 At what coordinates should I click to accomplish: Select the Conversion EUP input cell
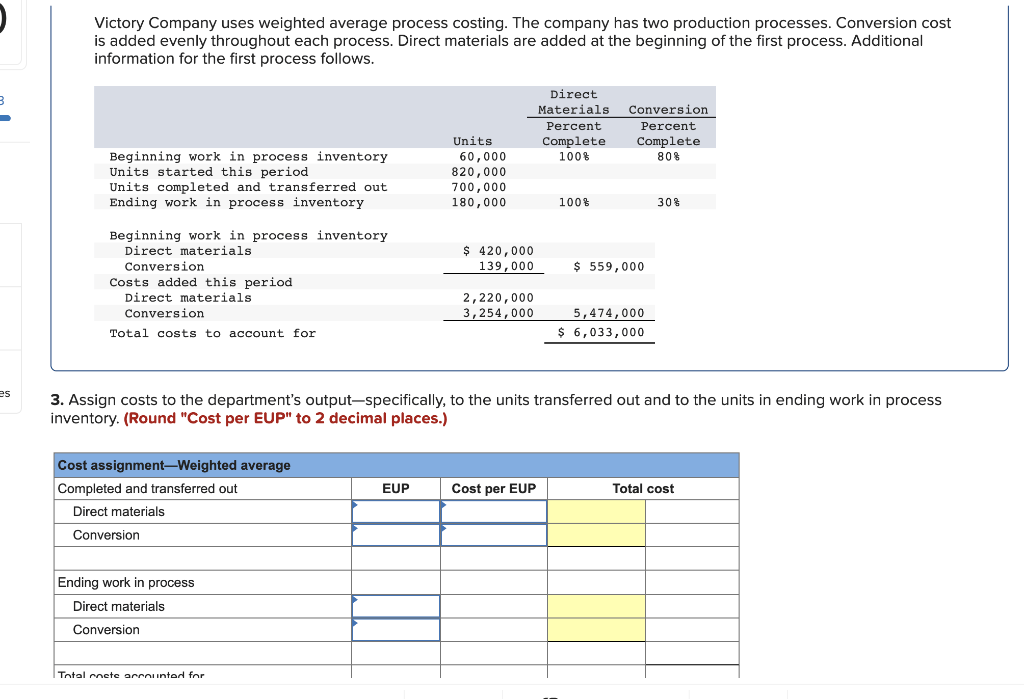[395, 534]
